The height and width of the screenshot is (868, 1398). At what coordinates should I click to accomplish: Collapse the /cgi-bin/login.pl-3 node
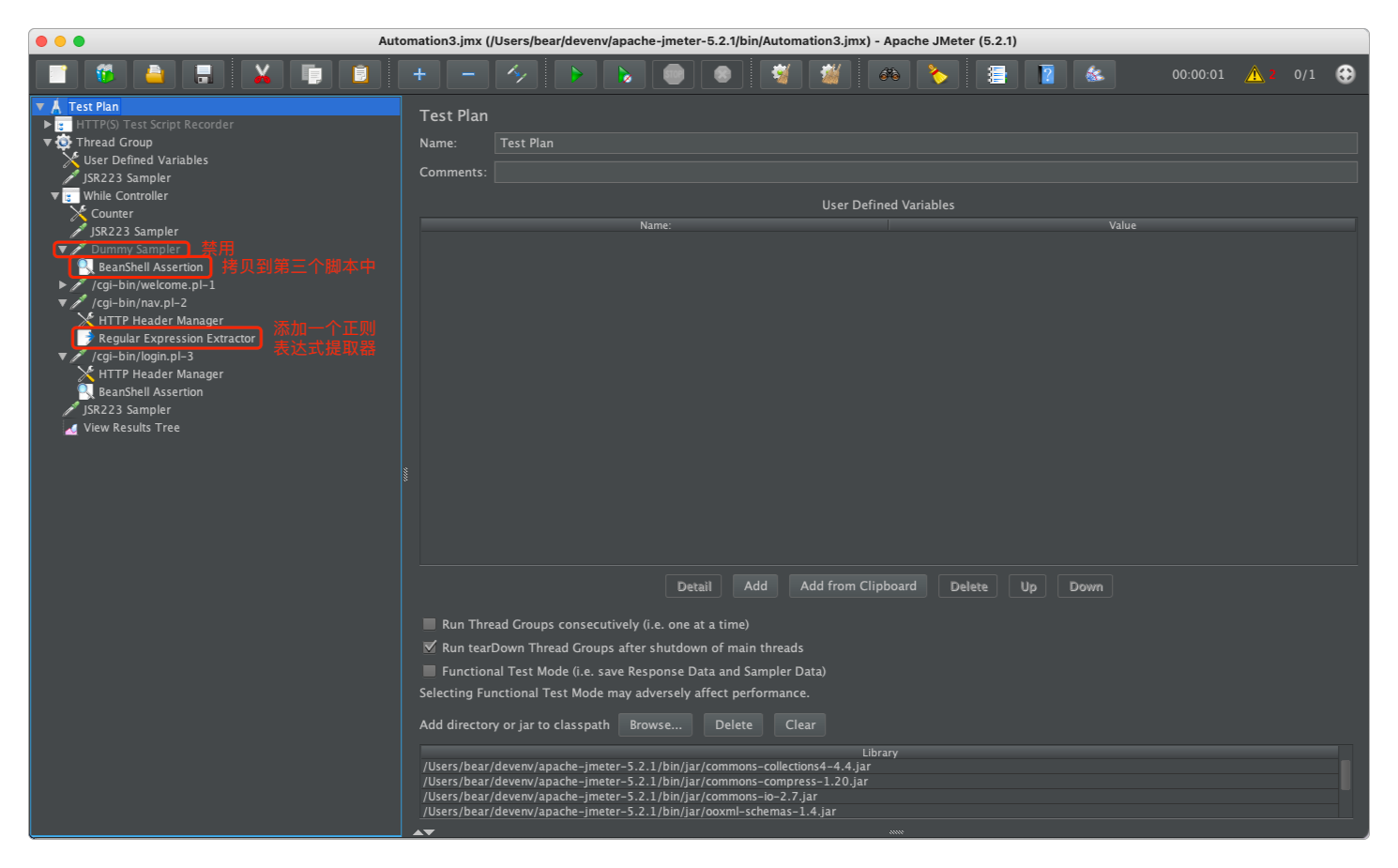pyautogui.click(x=63, y=357)
